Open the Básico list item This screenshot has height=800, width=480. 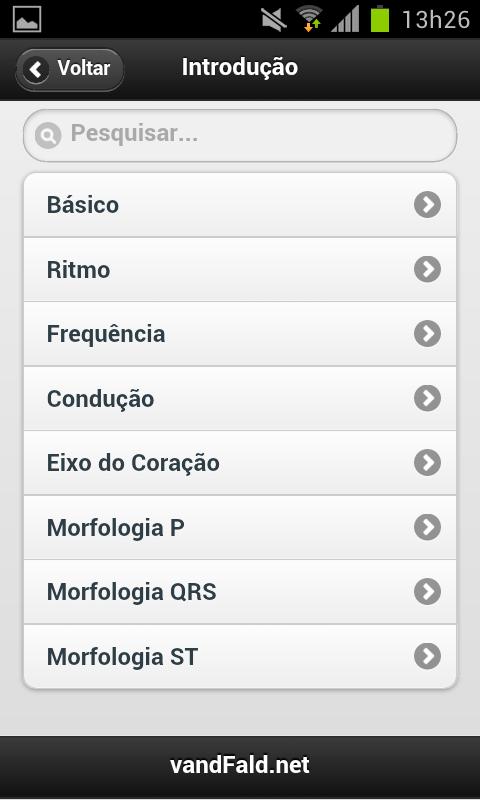pyautogui.click(x=240, y=205)
